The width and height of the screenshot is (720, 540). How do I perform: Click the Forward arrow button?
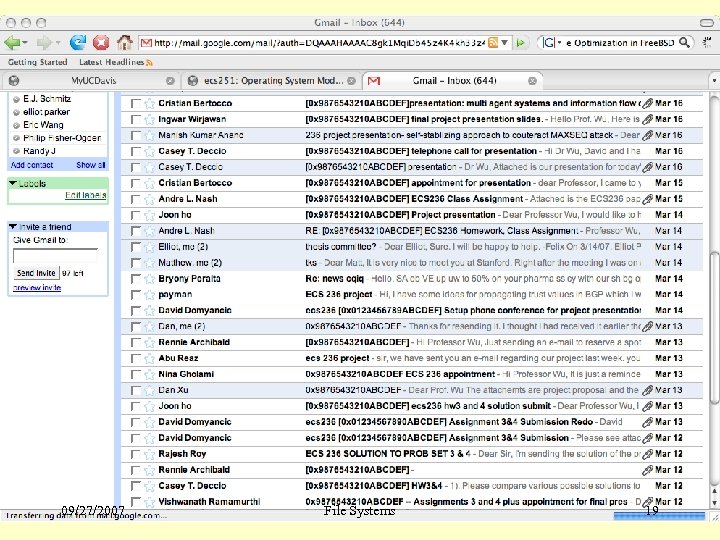[44, 43]
